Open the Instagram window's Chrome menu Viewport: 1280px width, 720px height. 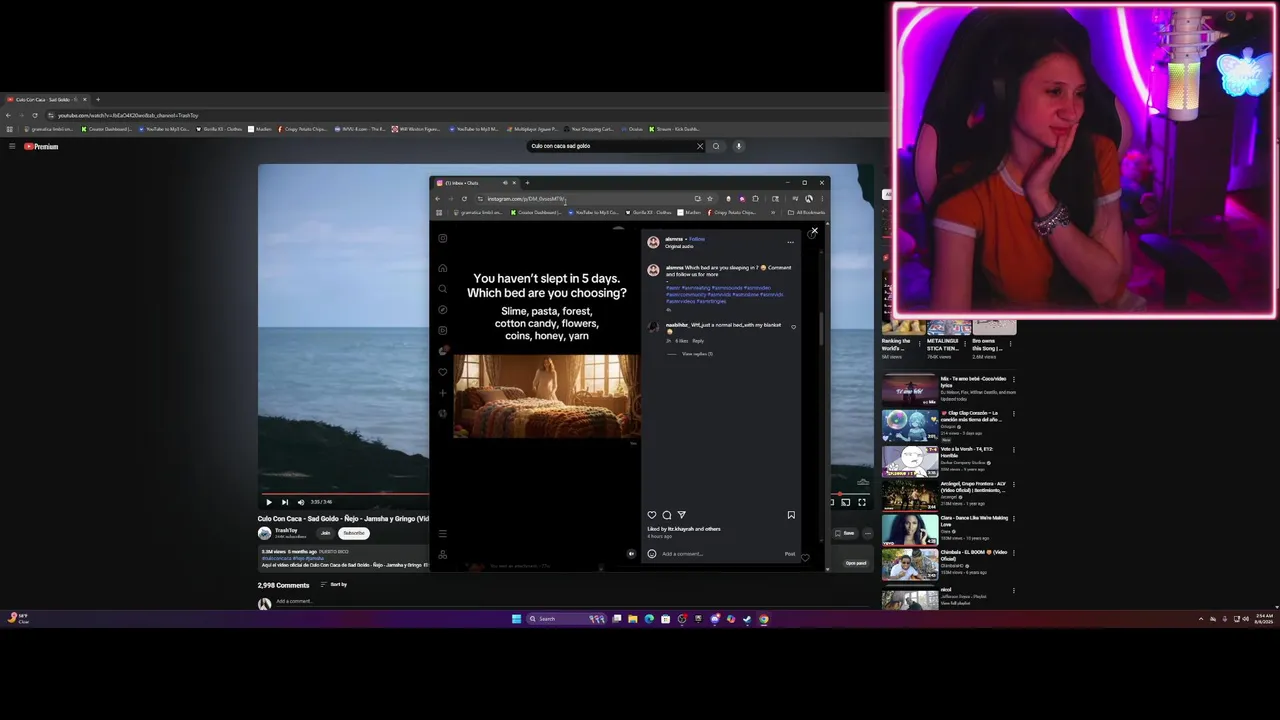pyautogui.click(x=822, y=198)
